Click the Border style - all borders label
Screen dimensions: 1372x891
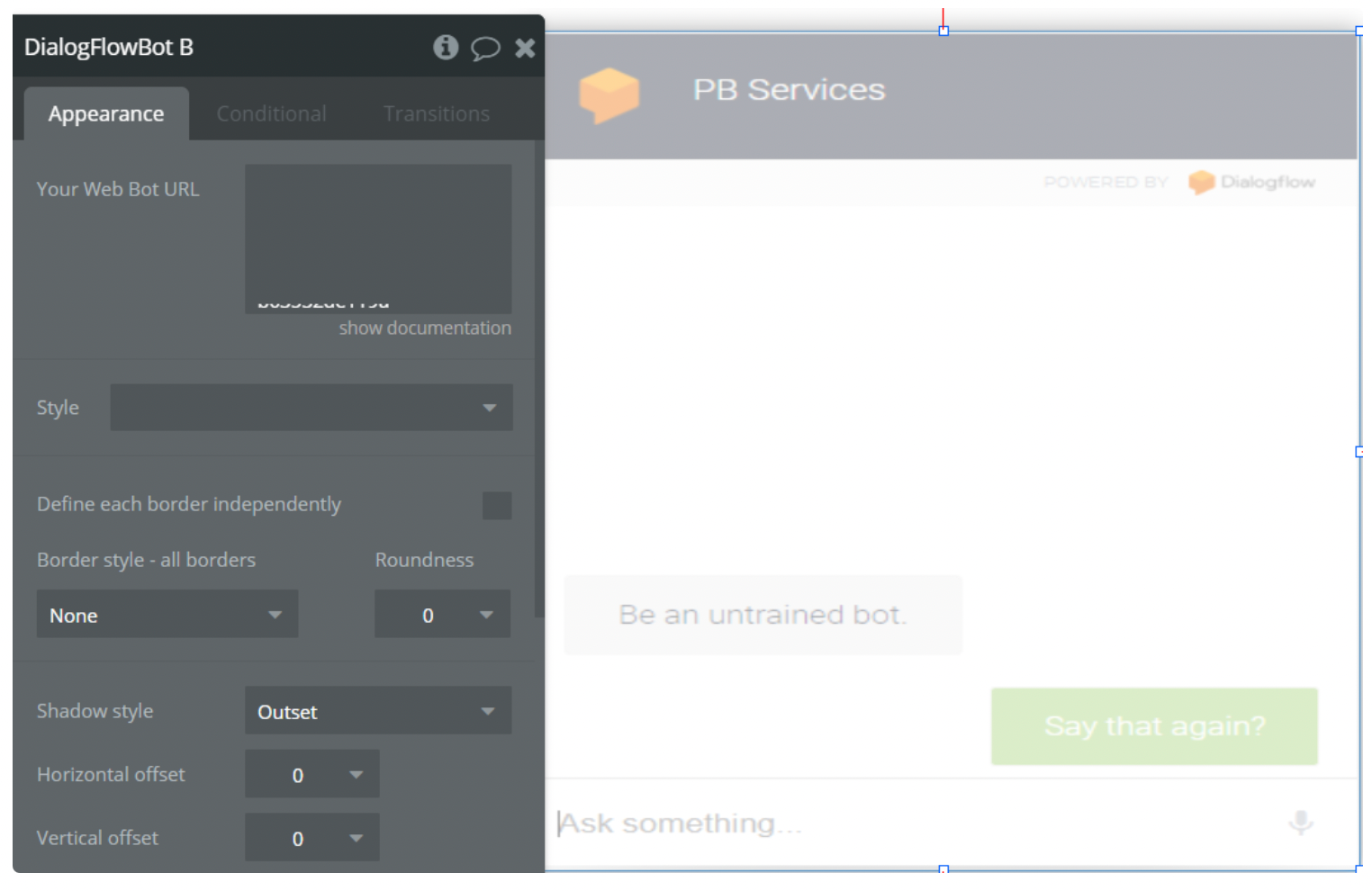(x=146, y=560)
